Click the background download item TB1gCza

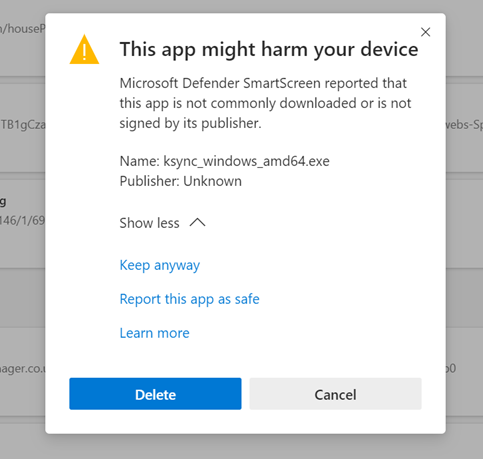23,125
